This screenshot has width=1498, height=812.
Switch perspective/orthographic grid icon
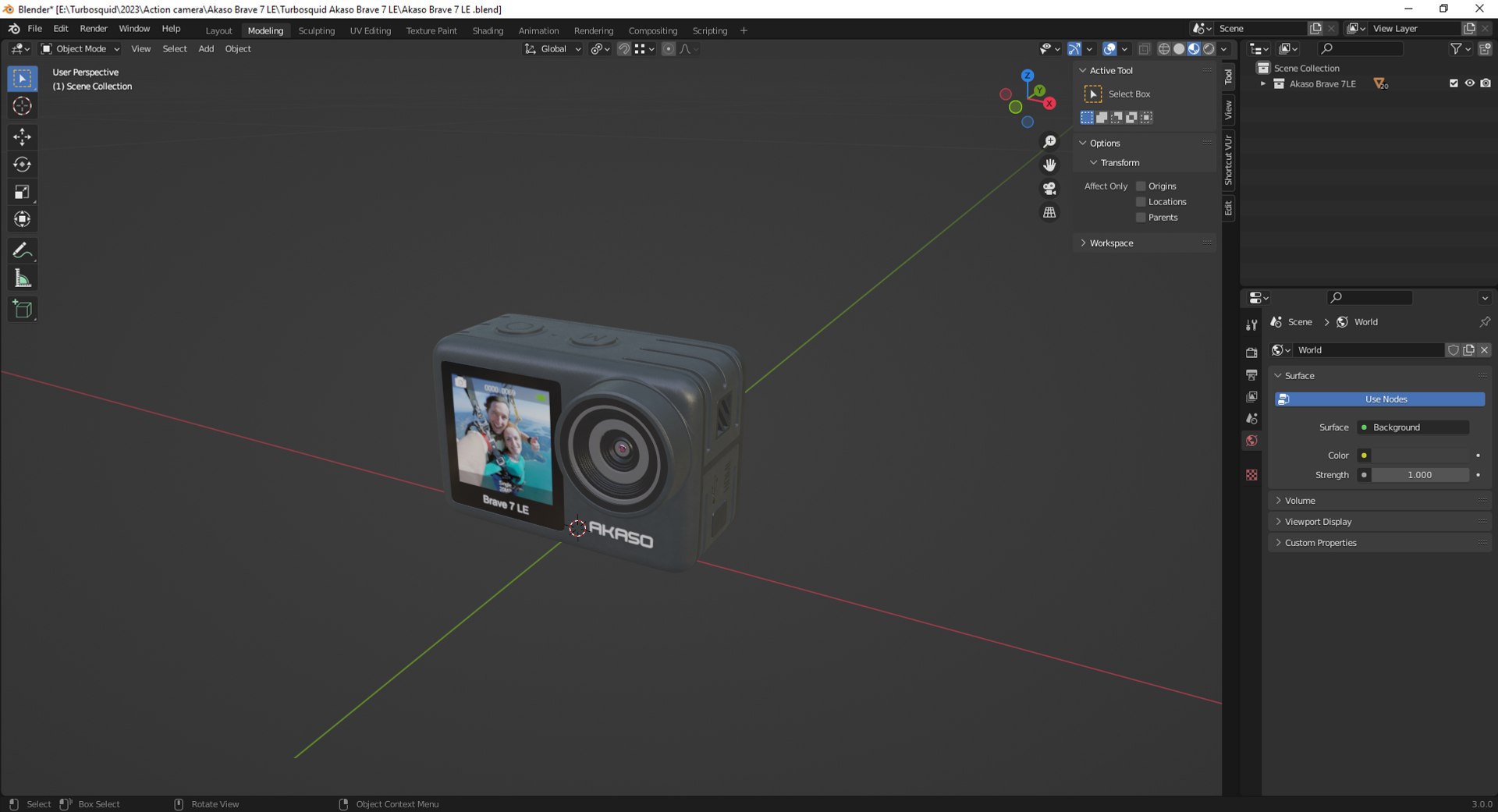(x=1049, y=212)
